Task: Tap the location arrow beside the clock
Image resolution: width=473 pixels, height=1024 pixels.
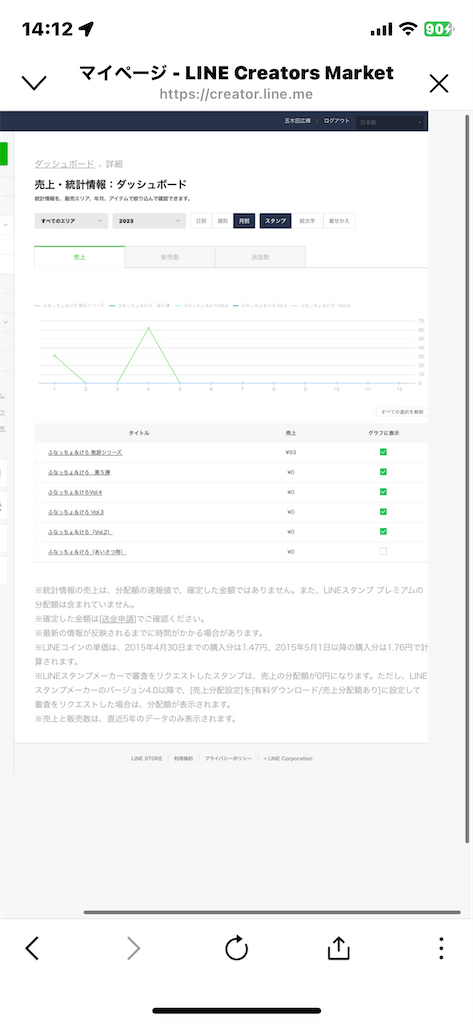Action: coord(86,29)
